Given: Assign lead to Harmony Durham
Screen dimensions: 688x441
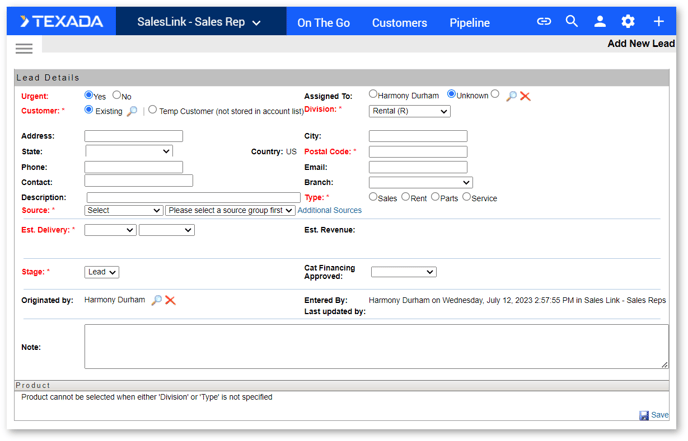Looking at the screenshot, I should pyautogui.click(x=373, y=94).
